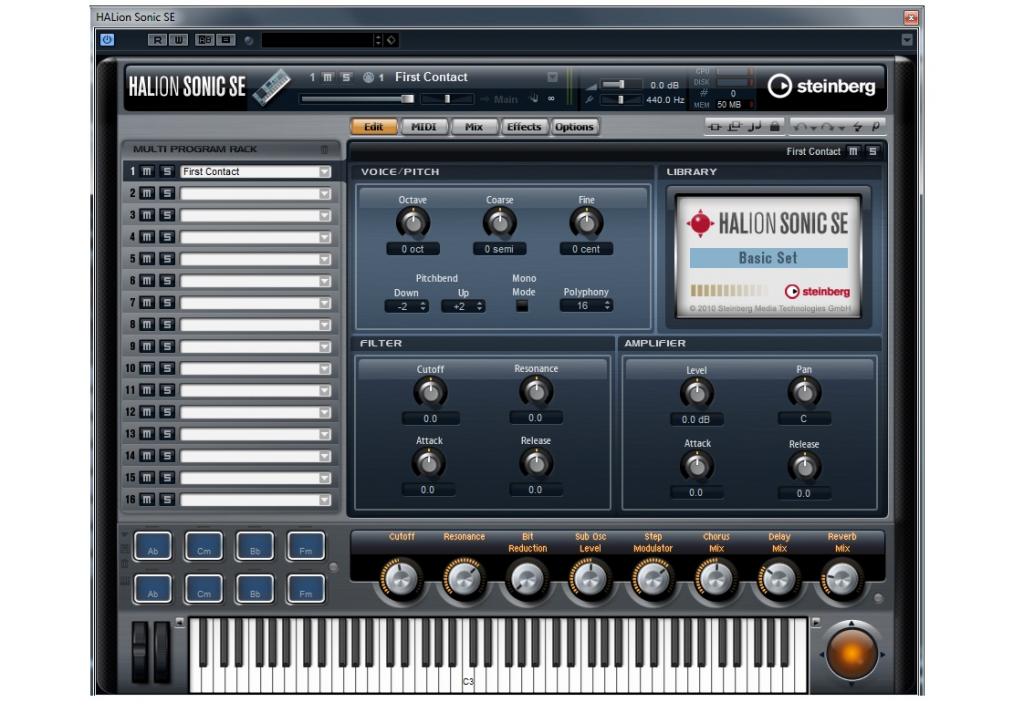Switch to the Edit tab
This screenshot has height=723, width=1024.
pos(374,127)
